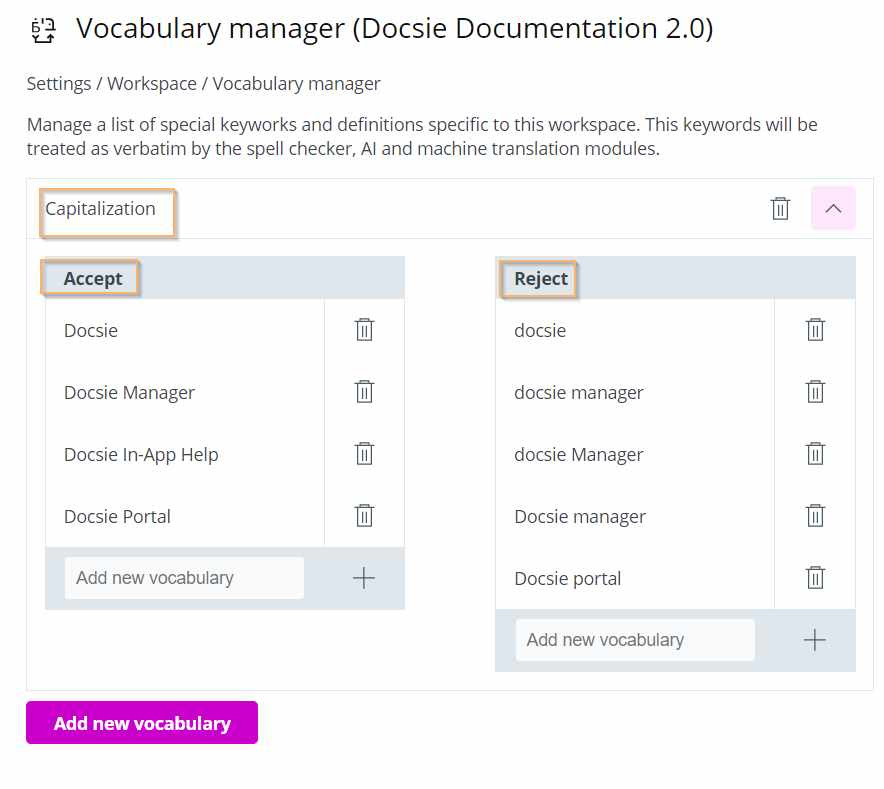Delete the Capitalization vocabulary group
Image resolution: width=884 pixels, height=789 pixels.
[780, 208]
